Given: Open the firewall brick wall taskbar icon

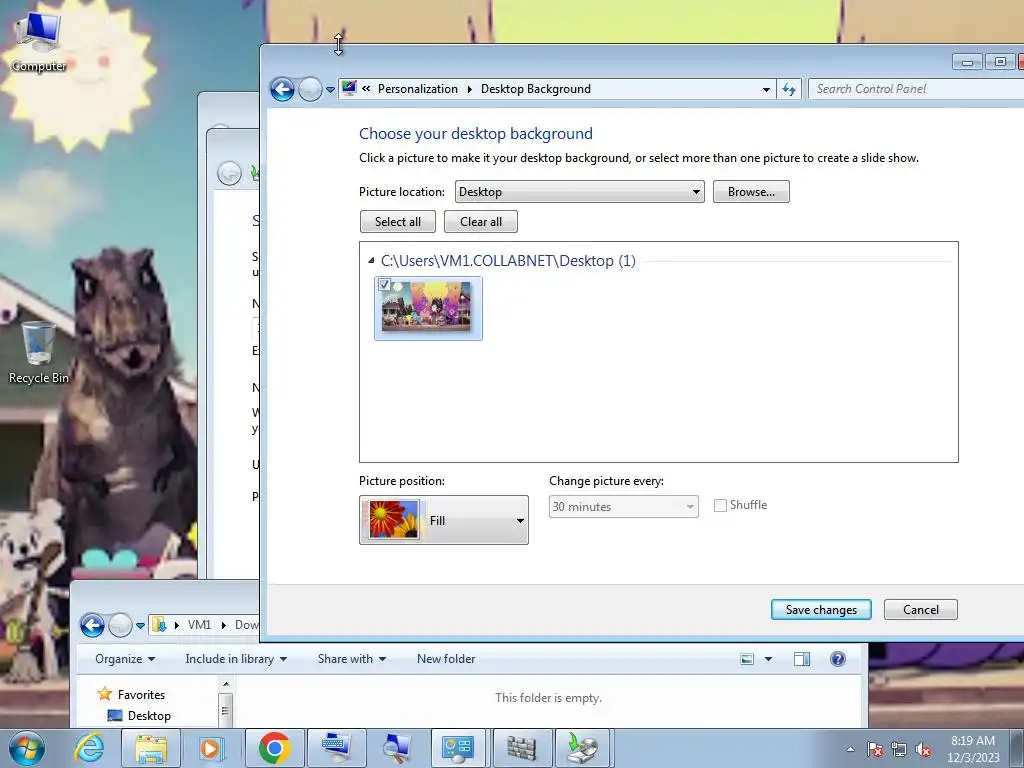Looking at the screenshot, I should coord(520,748).
